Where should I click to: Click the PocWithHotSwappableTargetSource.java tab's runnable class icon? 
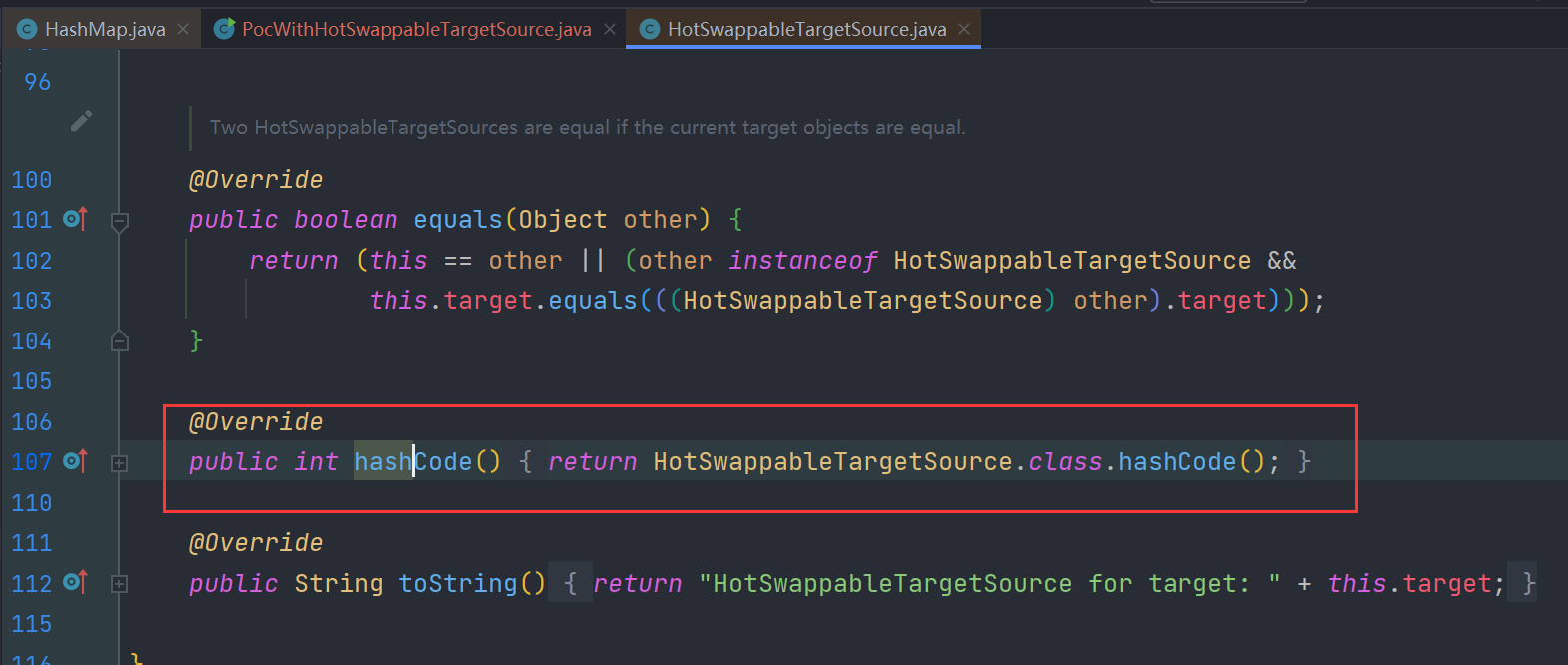225,29
